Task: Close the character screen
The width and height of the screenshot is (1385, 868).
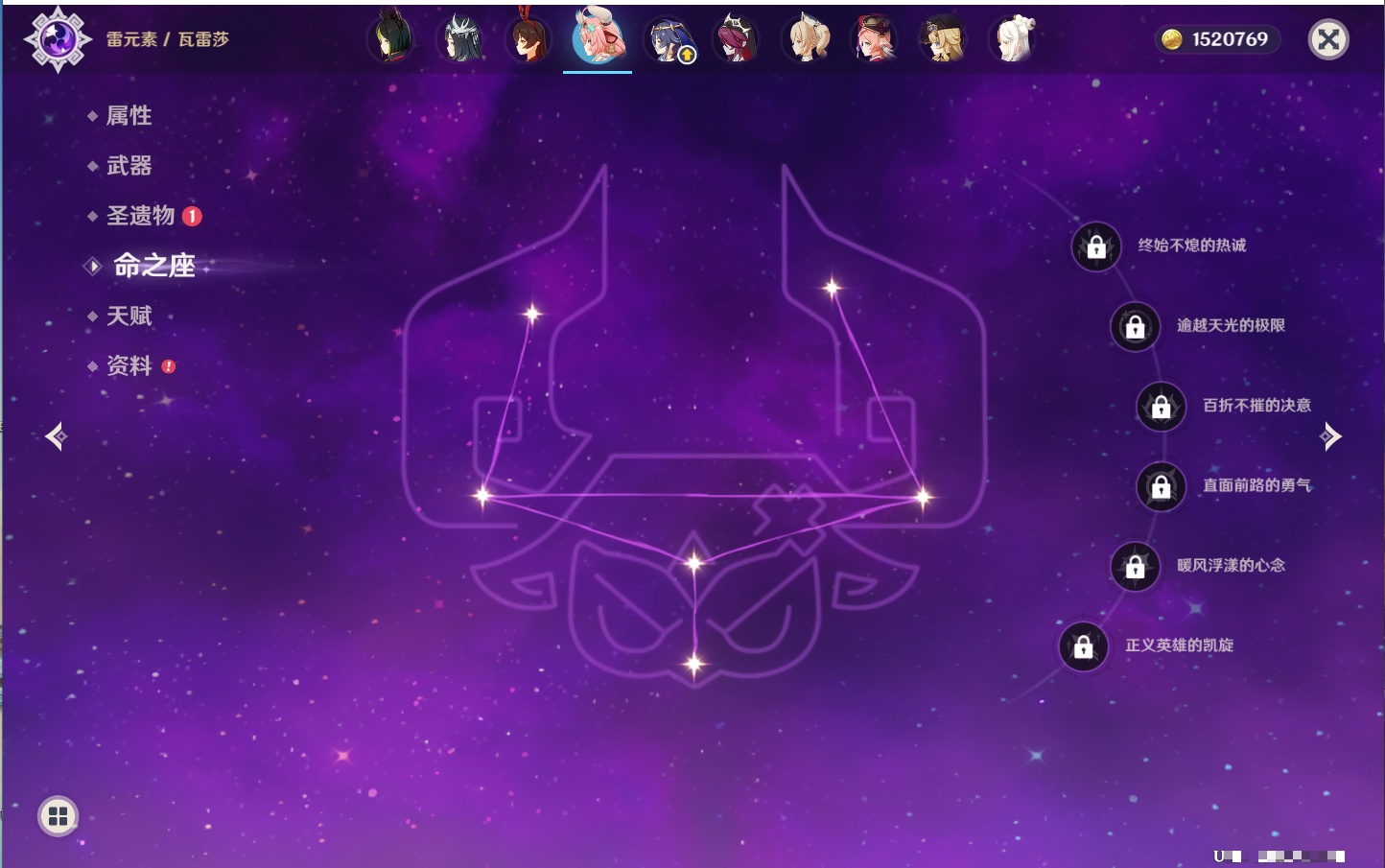Action: [x=1328, y=39]
